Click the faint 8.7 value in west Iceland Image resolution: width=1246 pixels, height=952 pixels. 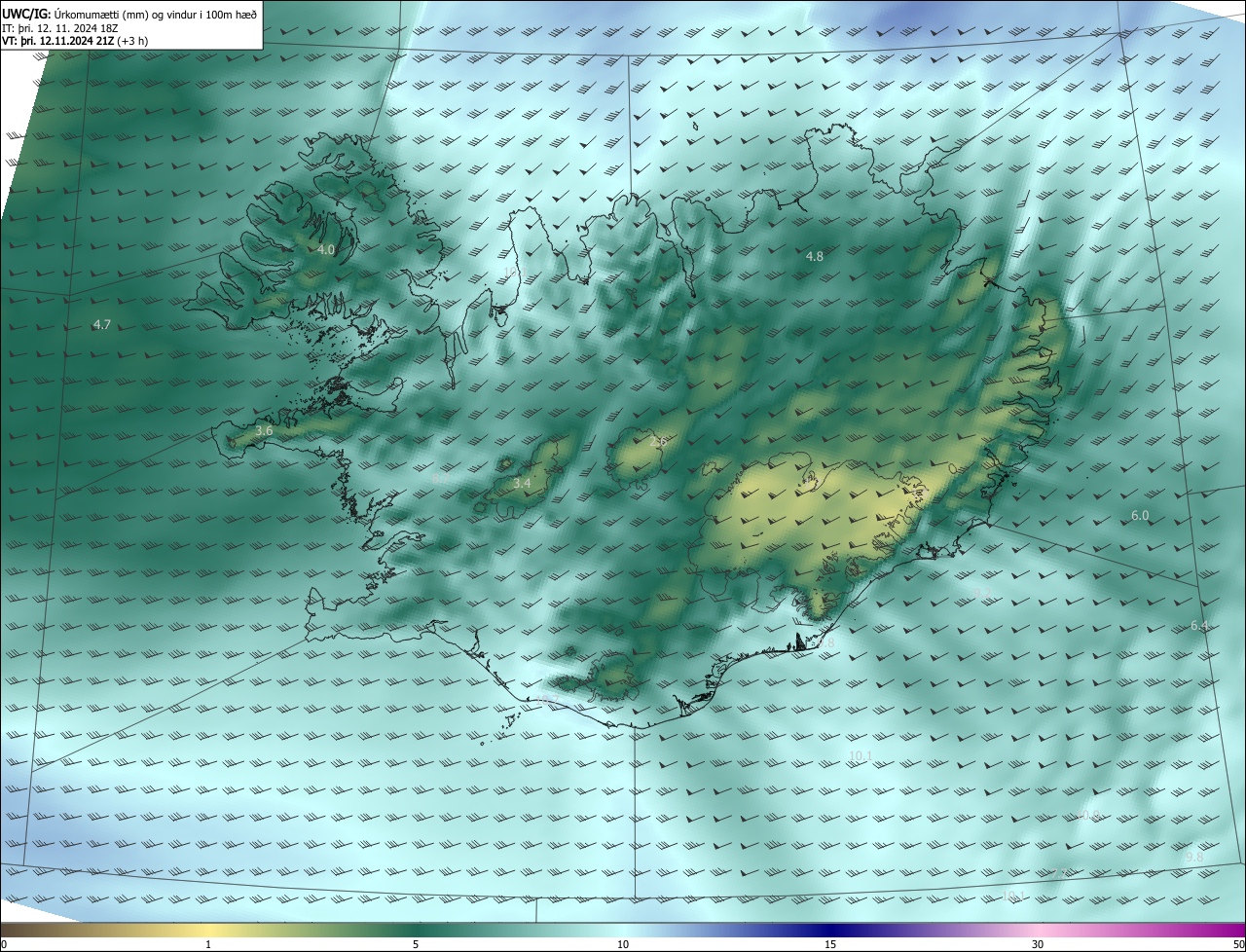point(440,478)
